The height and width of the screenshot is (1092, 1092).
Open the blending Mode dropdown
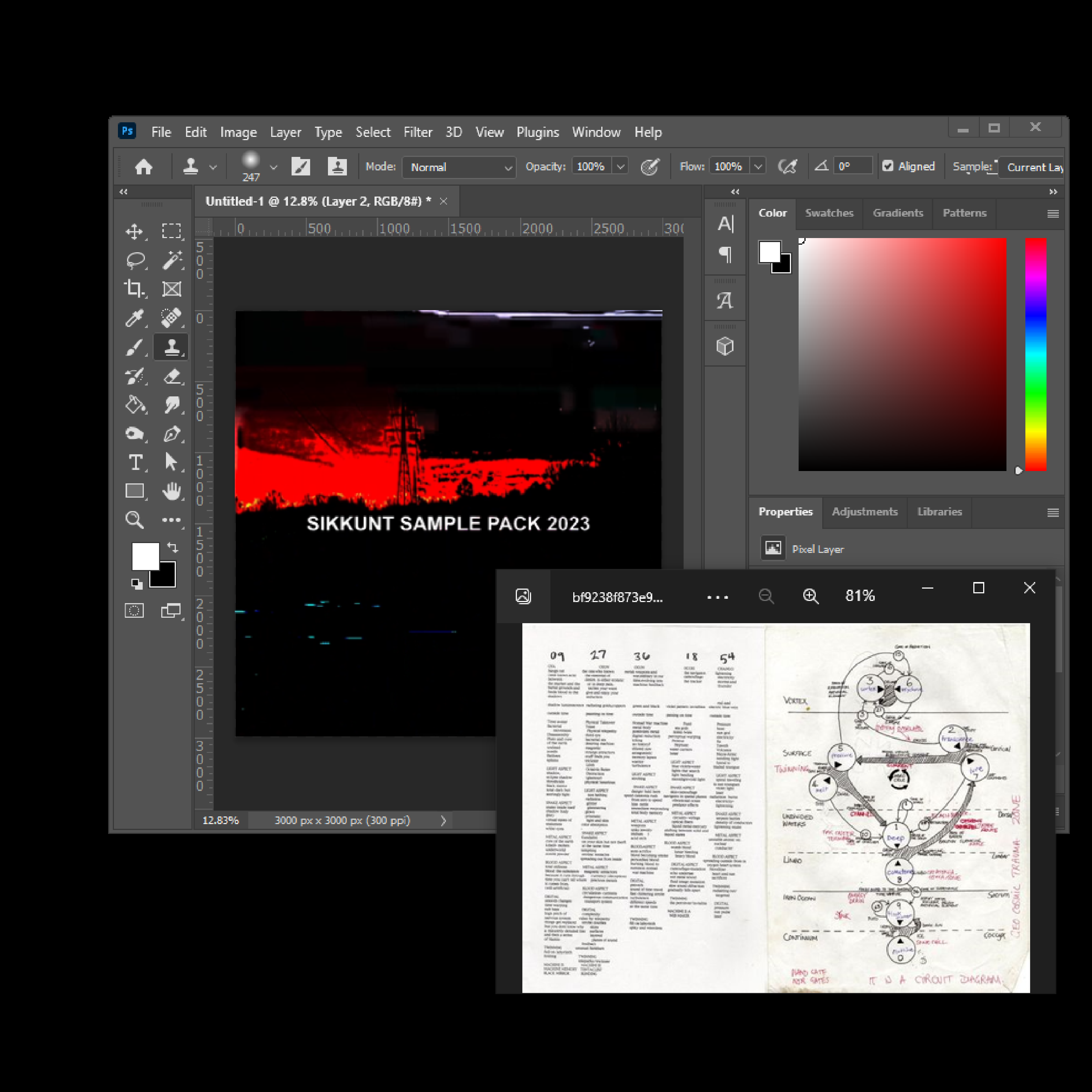[458, 167]
